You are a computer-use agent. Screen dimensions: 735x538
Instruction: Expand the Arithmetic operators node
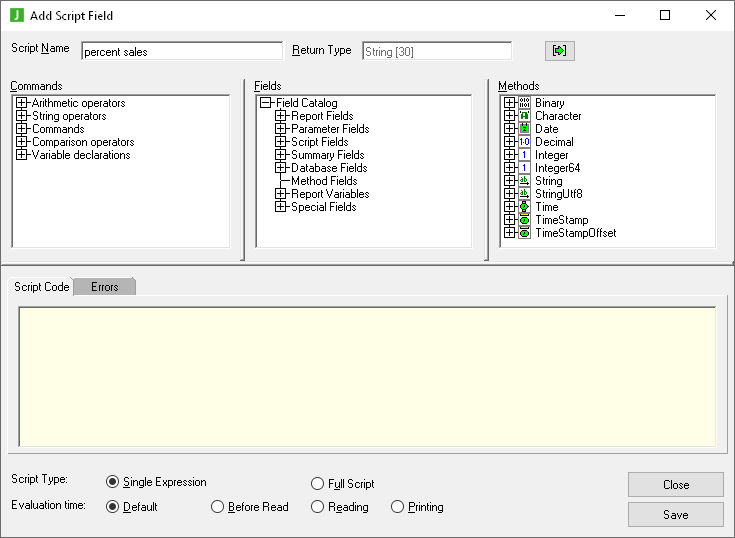tap(22, 103)
